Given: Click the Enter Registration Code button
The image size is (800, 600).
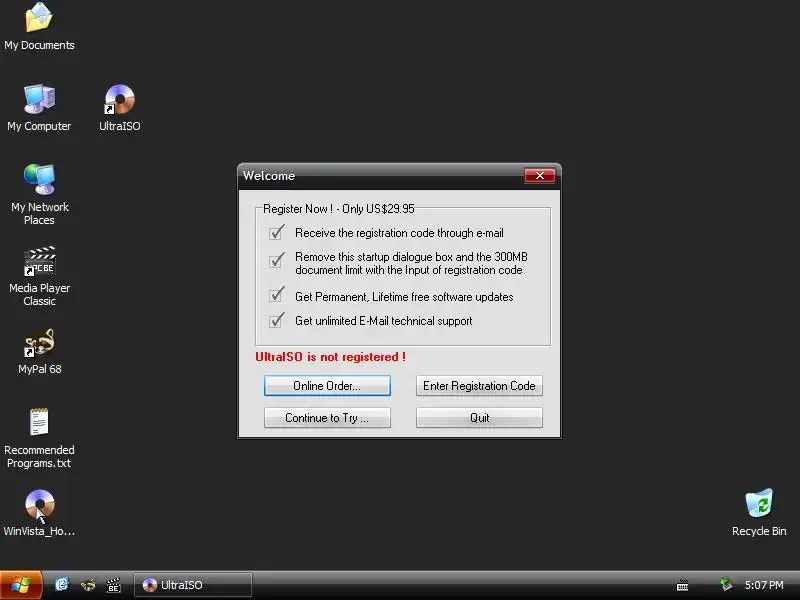Looking at the screenshot, I should tap(479, 386).
